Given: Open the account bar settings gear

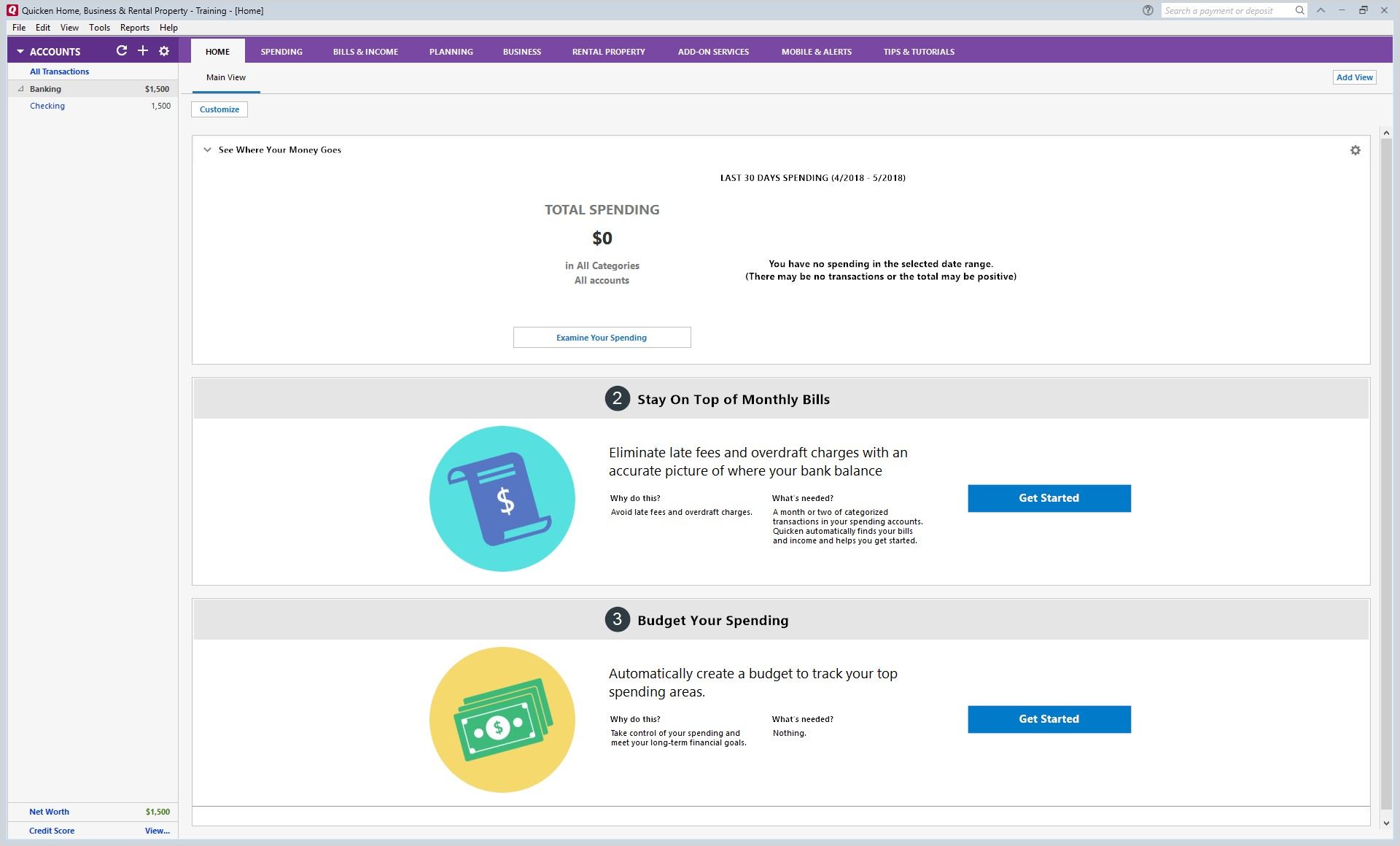Looking at the screenshot, I should pyautogui.click(x=164, y=51).
